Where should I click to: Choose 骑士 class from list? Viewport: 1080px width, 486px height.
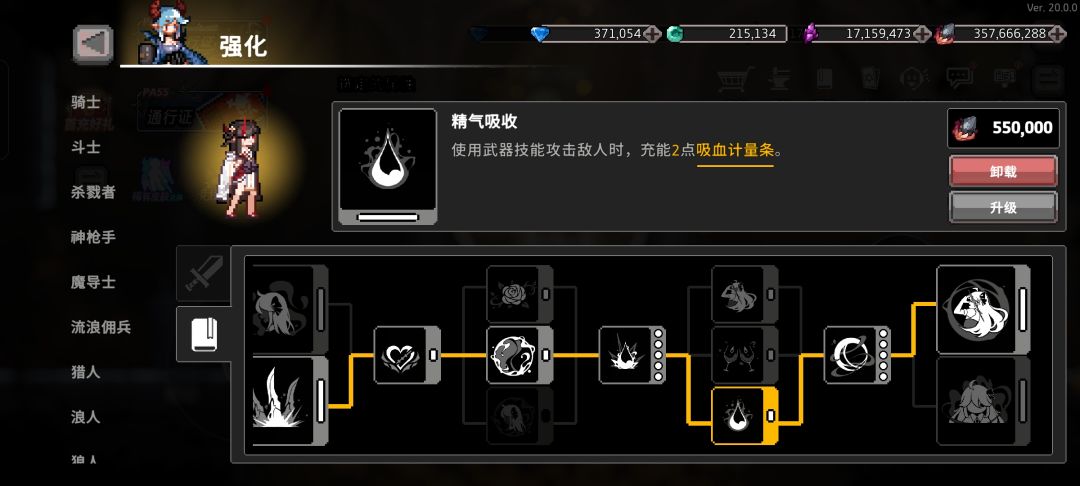[86, 103]
